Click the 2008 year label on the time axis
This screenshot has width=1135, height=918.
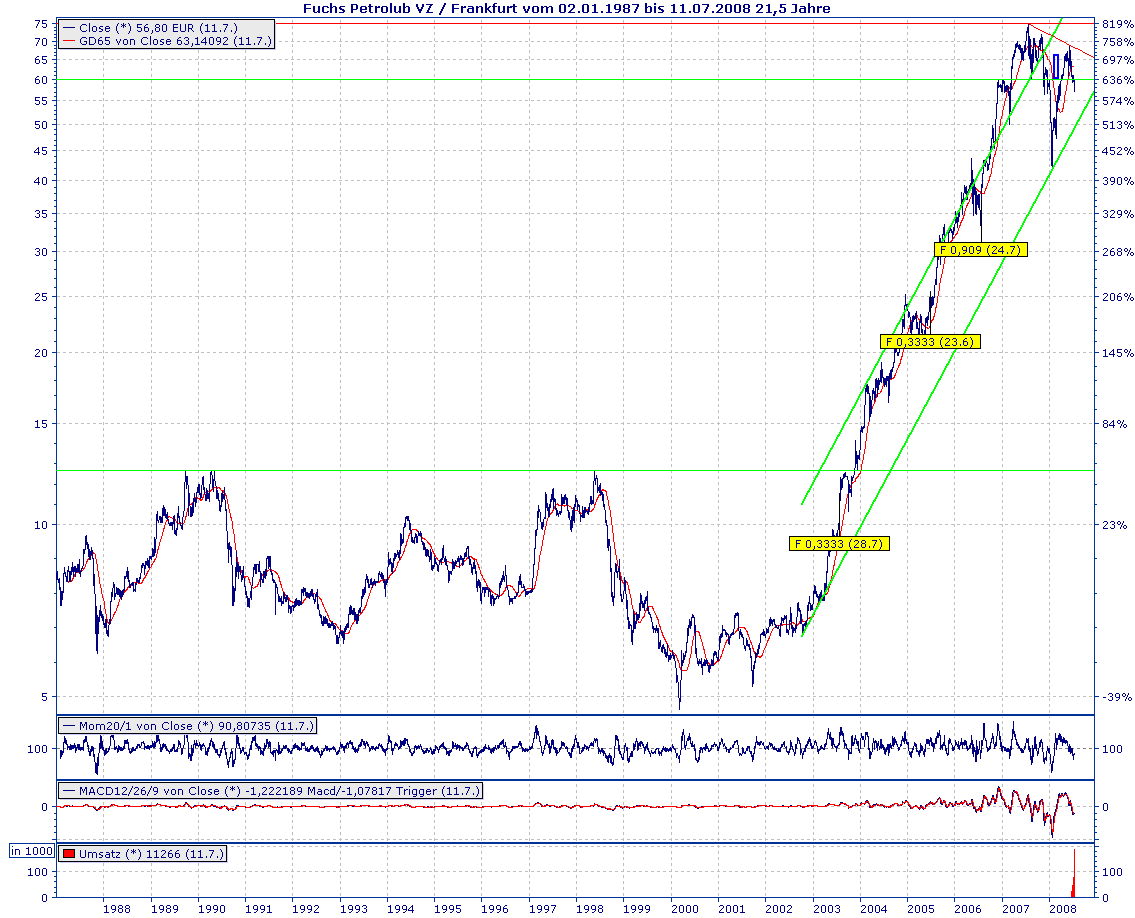[1062, 909]
